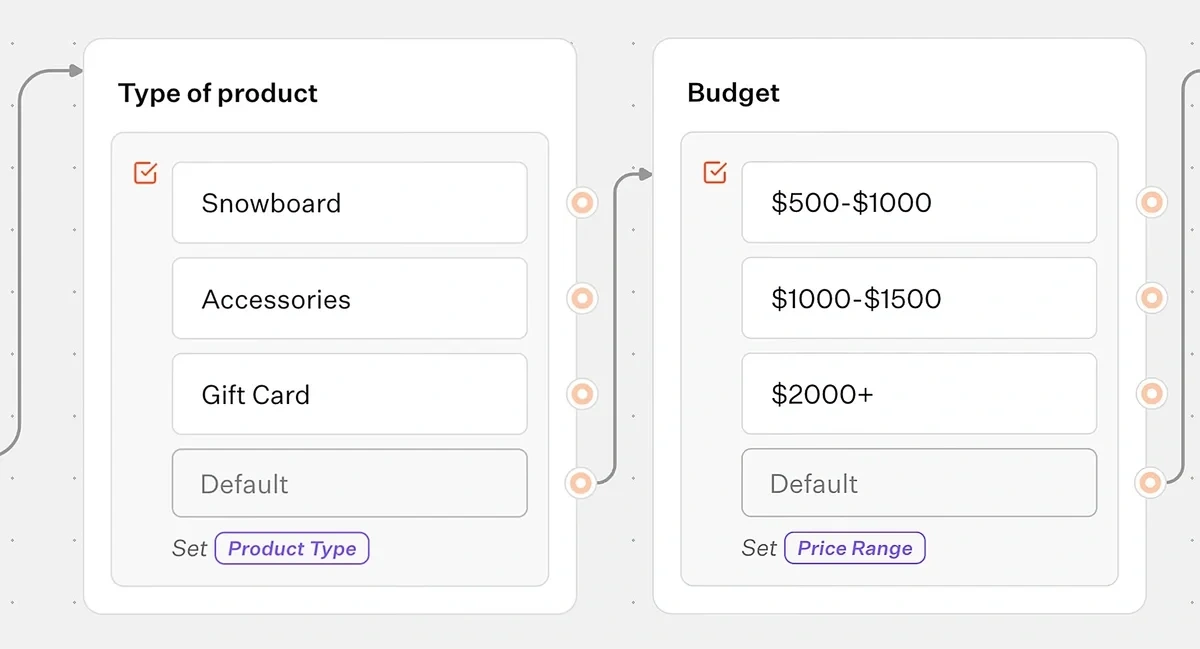Select the Accessories option
The width and height of the screenshot is (1200, 649).
(349, 298)
